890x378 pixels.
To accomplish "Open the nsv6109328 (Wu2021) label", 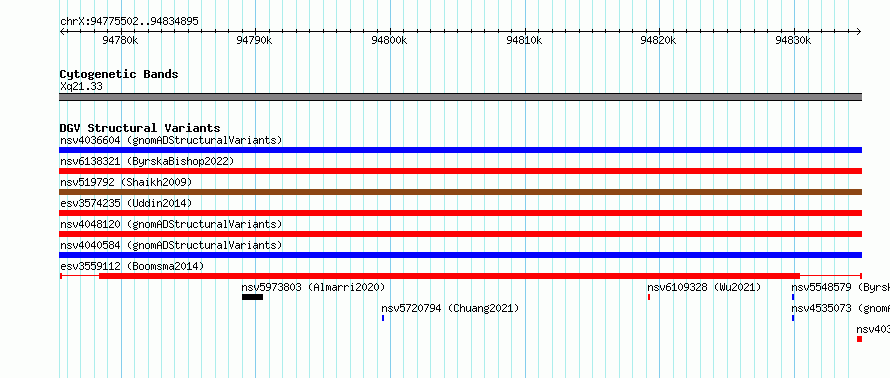I will pyautogui.click(x=704, y=287).
